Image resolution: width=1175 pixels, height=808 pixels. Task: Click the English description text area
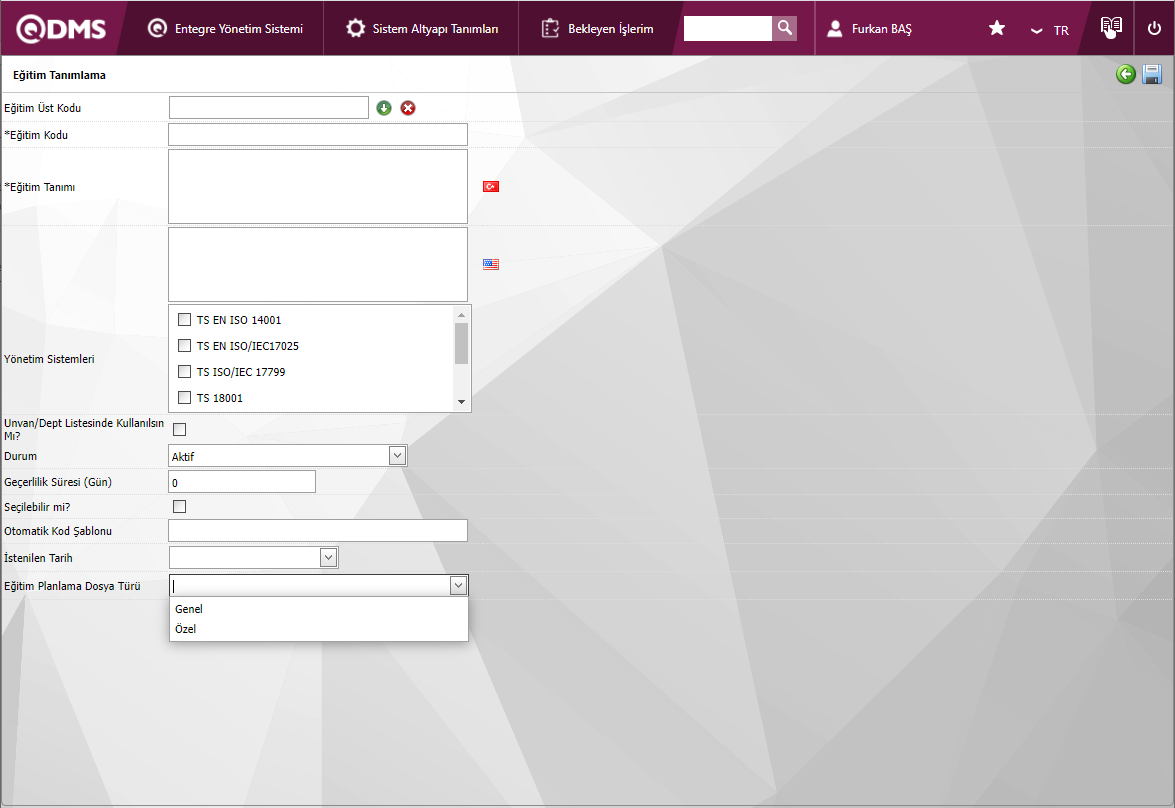(x=318, y=264)
